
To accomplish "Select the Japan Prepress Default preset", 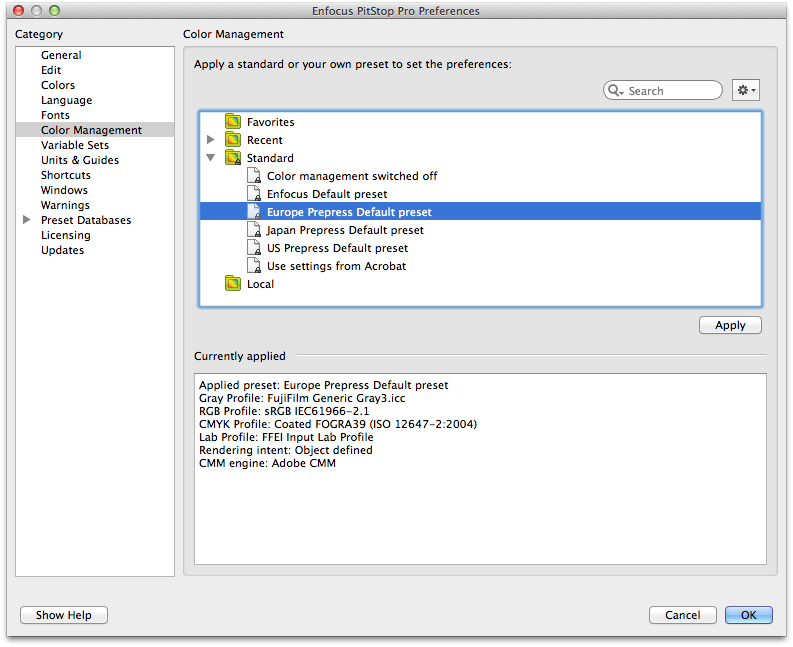I will coord(480,230).
